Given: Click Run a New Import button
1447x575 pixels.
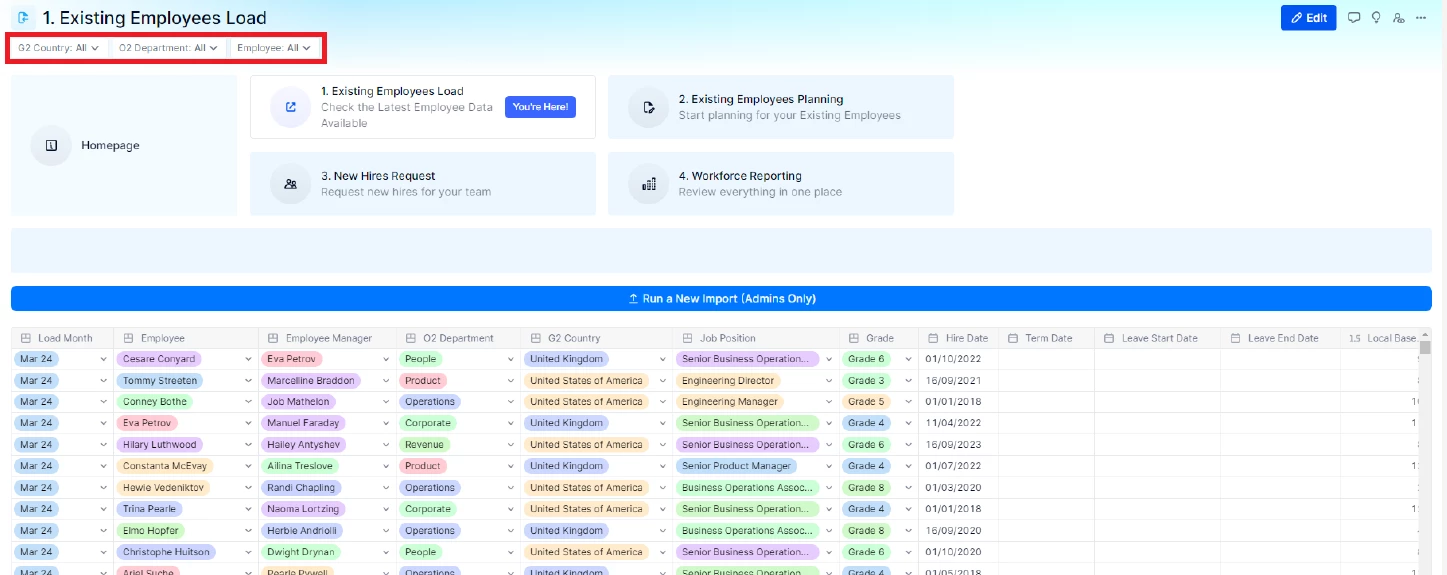Looking at the screenshot, I should [721, 298].
